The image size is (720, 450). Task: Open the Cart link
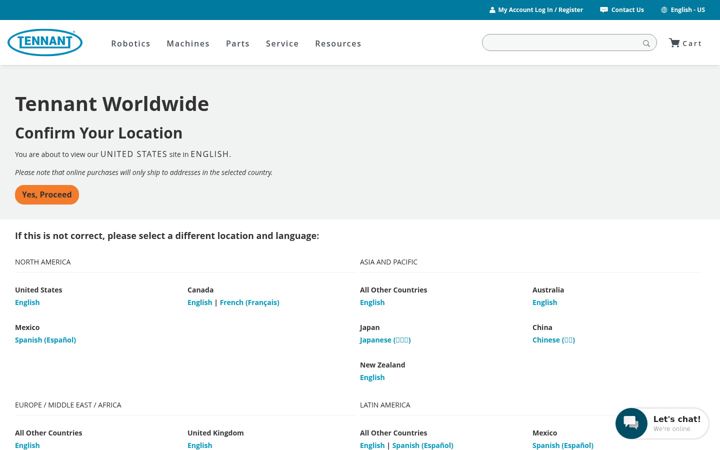coord(692,43)
